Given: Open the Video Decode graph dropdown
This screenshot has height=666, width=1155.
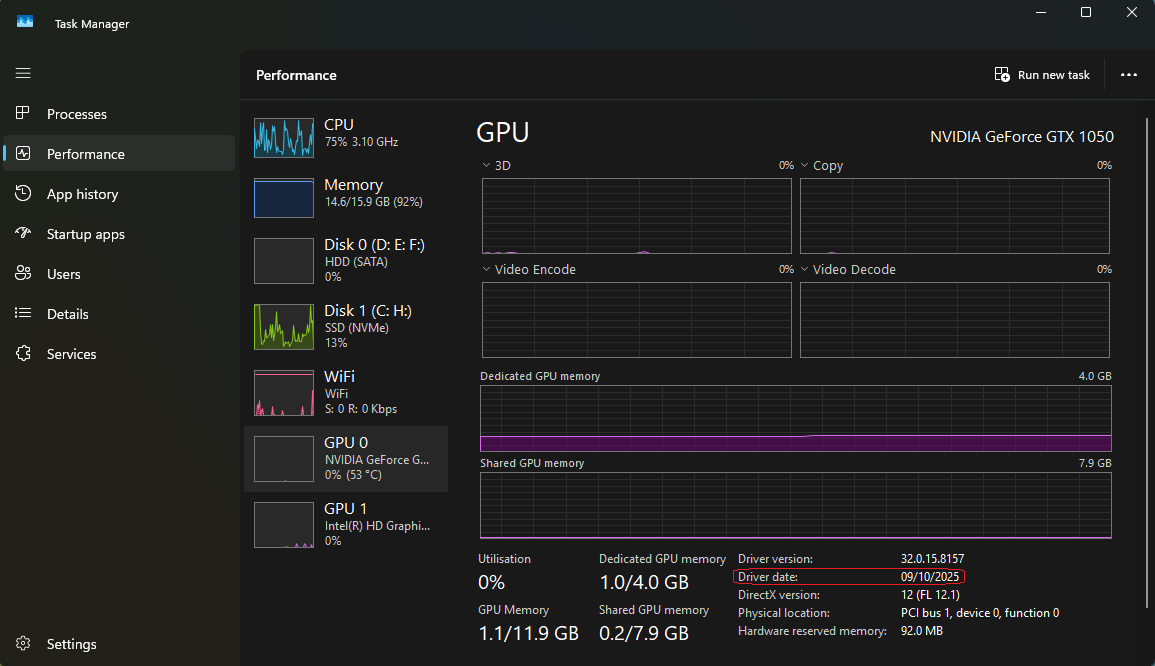Looking at the screenshot, I should coord(805,270).
